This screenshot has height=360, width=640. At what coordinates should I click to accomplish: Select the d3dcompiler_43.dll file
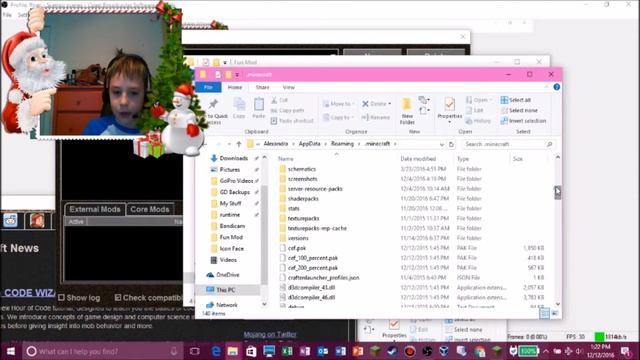point(311,287)
